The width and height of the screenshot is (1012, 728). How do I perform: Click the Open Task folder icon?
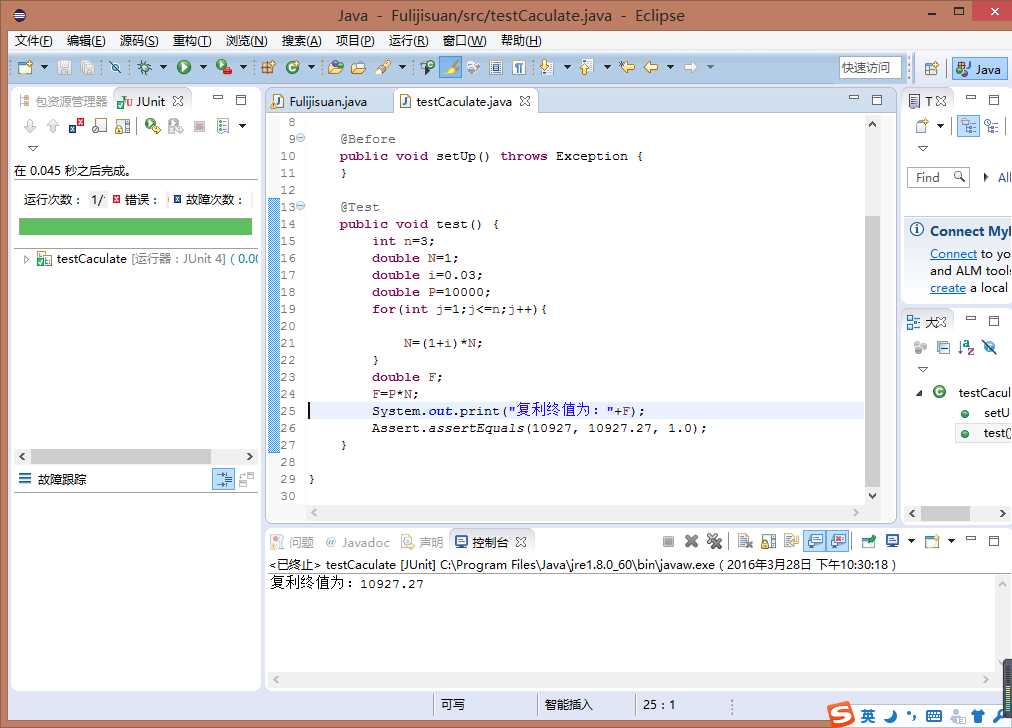(358, 67)
